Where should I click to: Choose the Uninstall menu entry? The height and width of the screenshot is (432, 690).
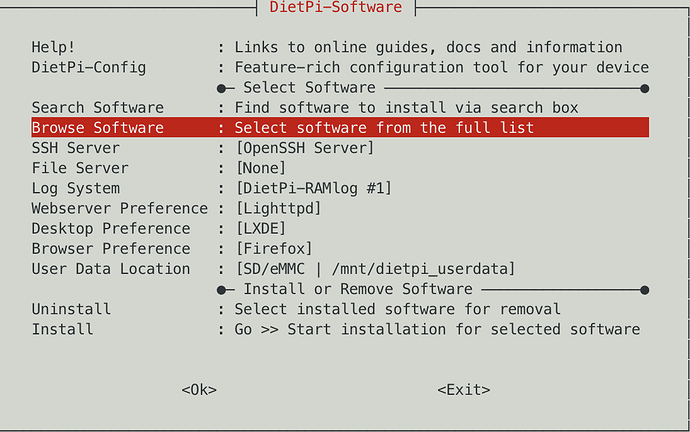point(71,309)
